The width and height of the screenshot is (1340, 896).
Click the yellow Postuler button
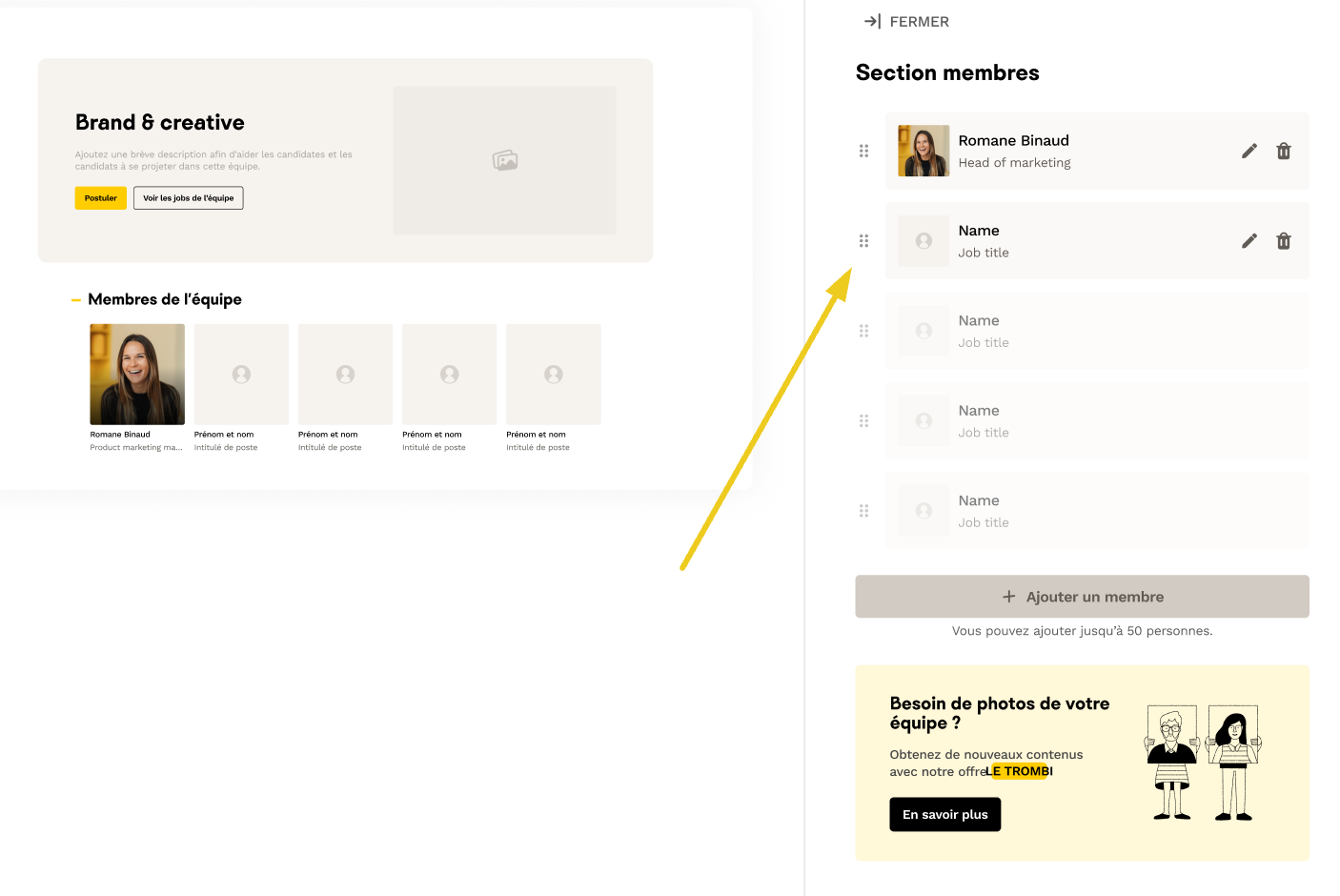coord(100,198)
